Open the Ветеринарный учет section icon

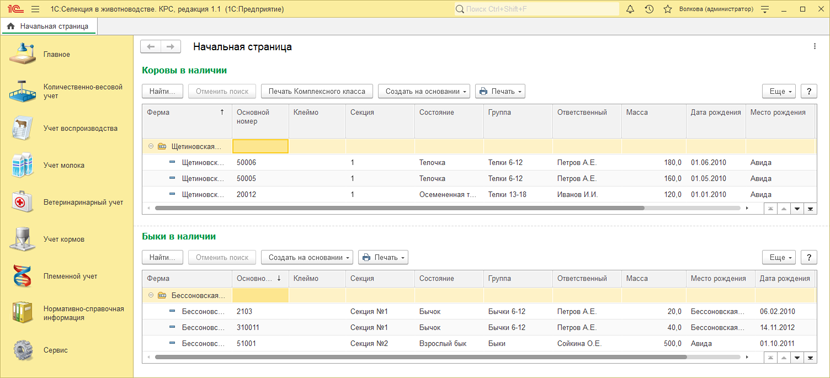[x=22, y=202]
